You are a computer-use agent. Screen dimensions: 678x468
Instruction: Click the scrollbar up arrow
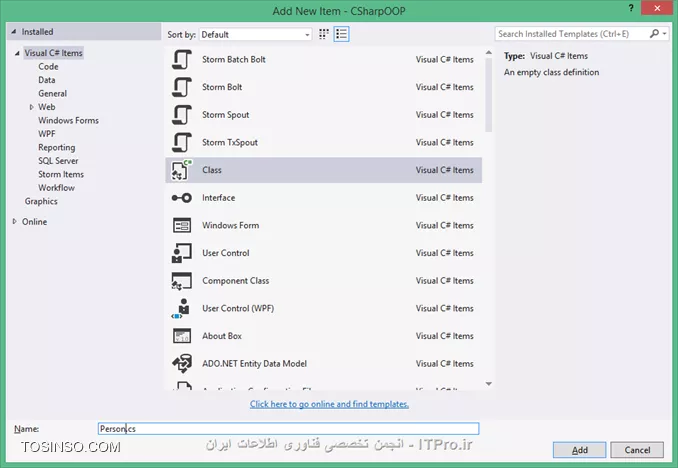point(489,53)
